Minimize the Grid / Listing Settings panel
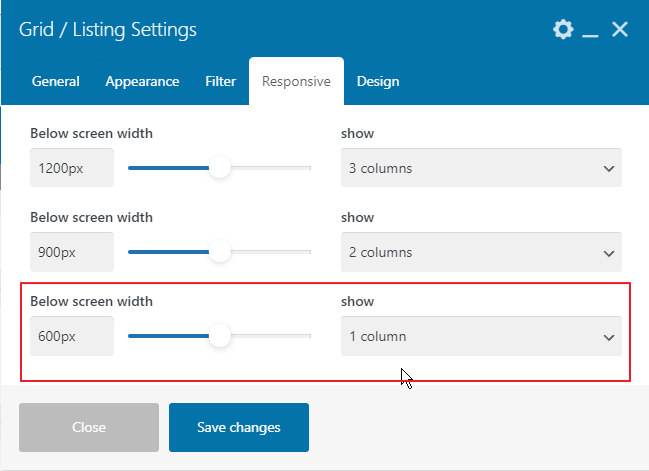This screenshot has width=649, height=471. point(591,32)
